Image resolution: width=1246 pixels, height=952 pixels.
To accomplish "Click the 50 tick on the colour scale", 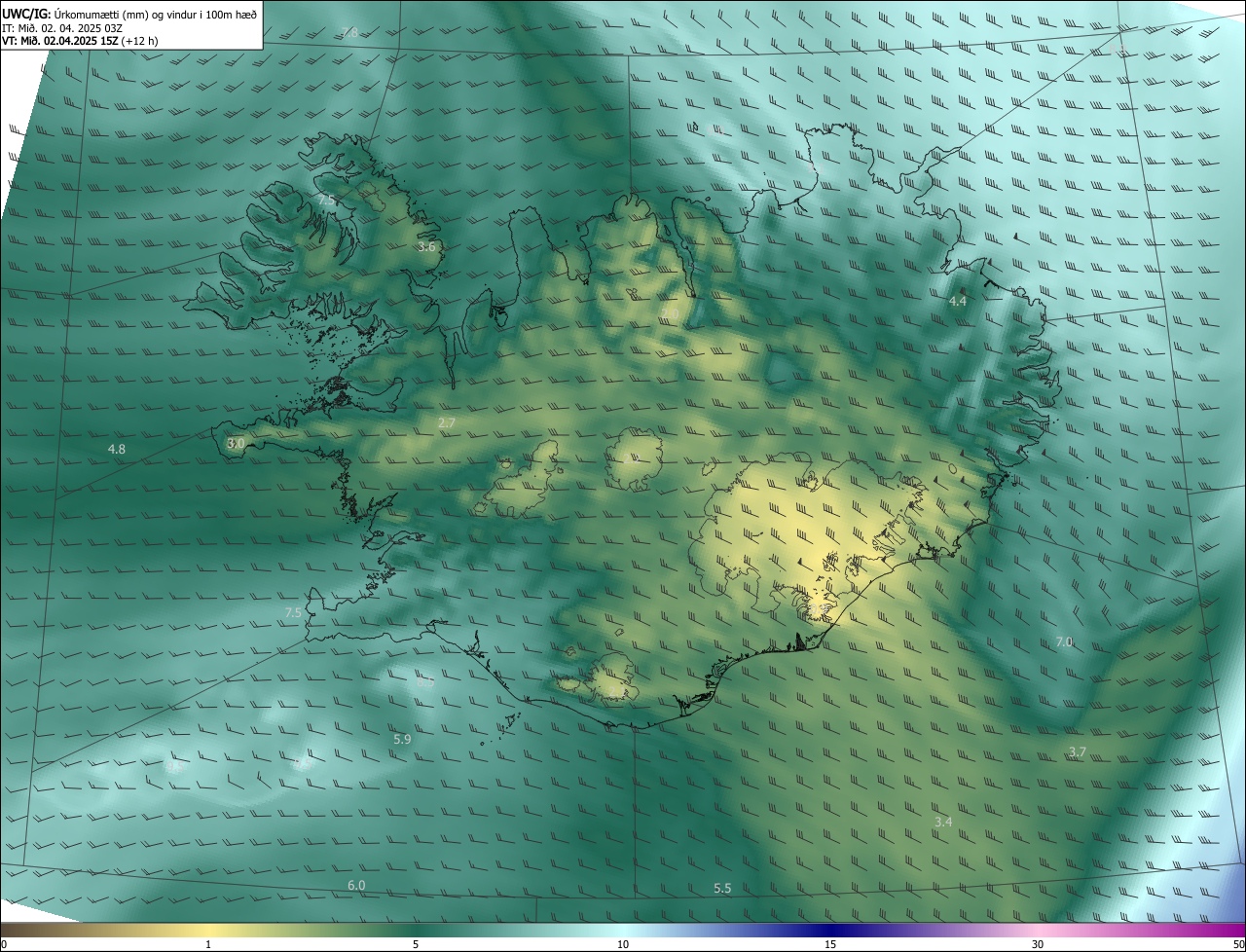I will pyautogui.click(x=1238, y=944).
